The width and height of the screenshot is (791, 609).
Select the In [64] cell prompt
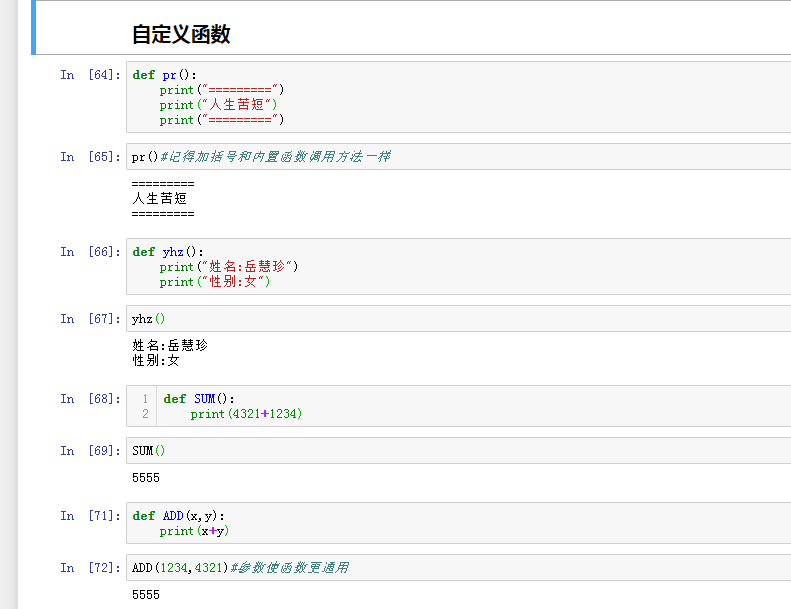click(90, 75)
